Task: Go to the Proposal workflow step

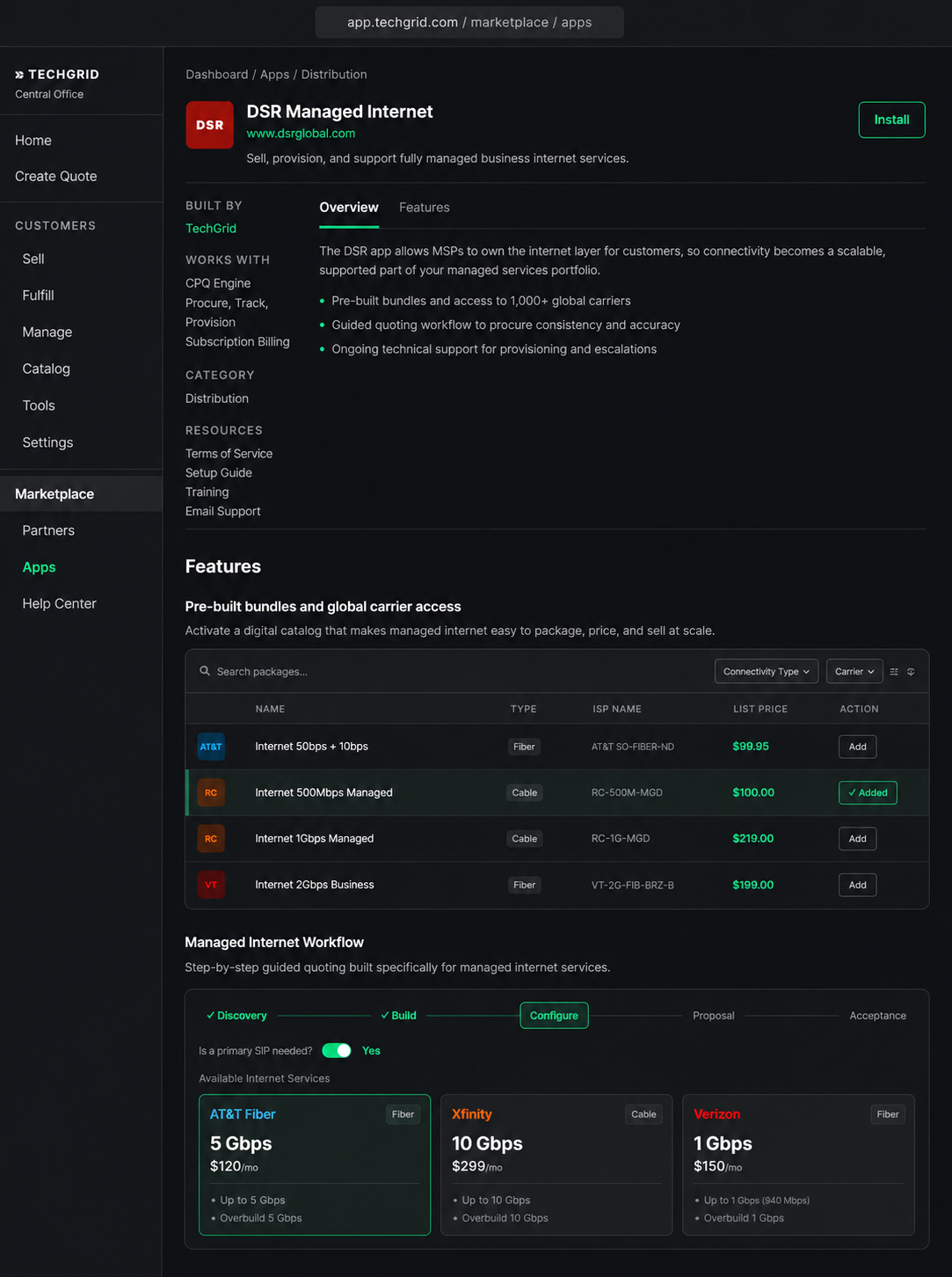Action: [x=714, y=1016]
